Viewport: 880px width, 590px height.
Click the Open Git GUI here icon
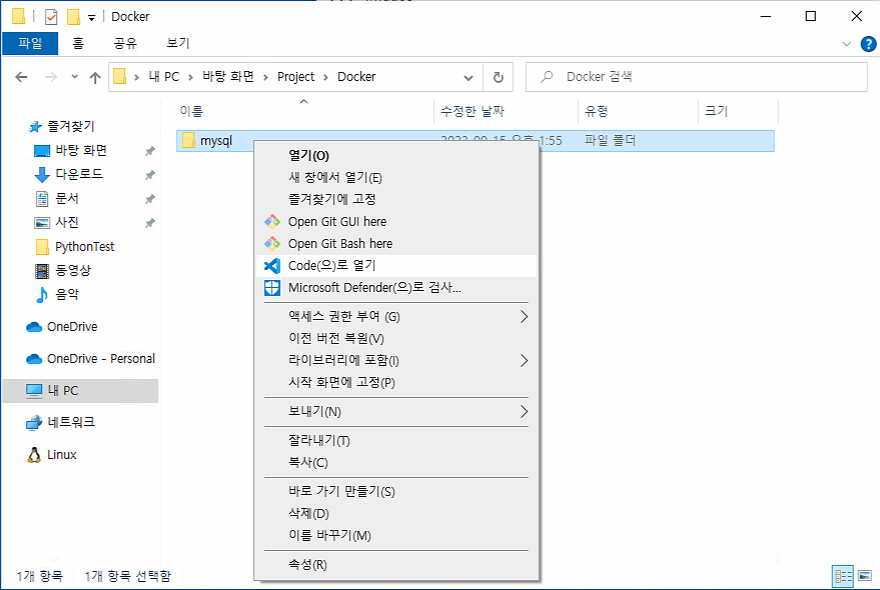[272, 222]
